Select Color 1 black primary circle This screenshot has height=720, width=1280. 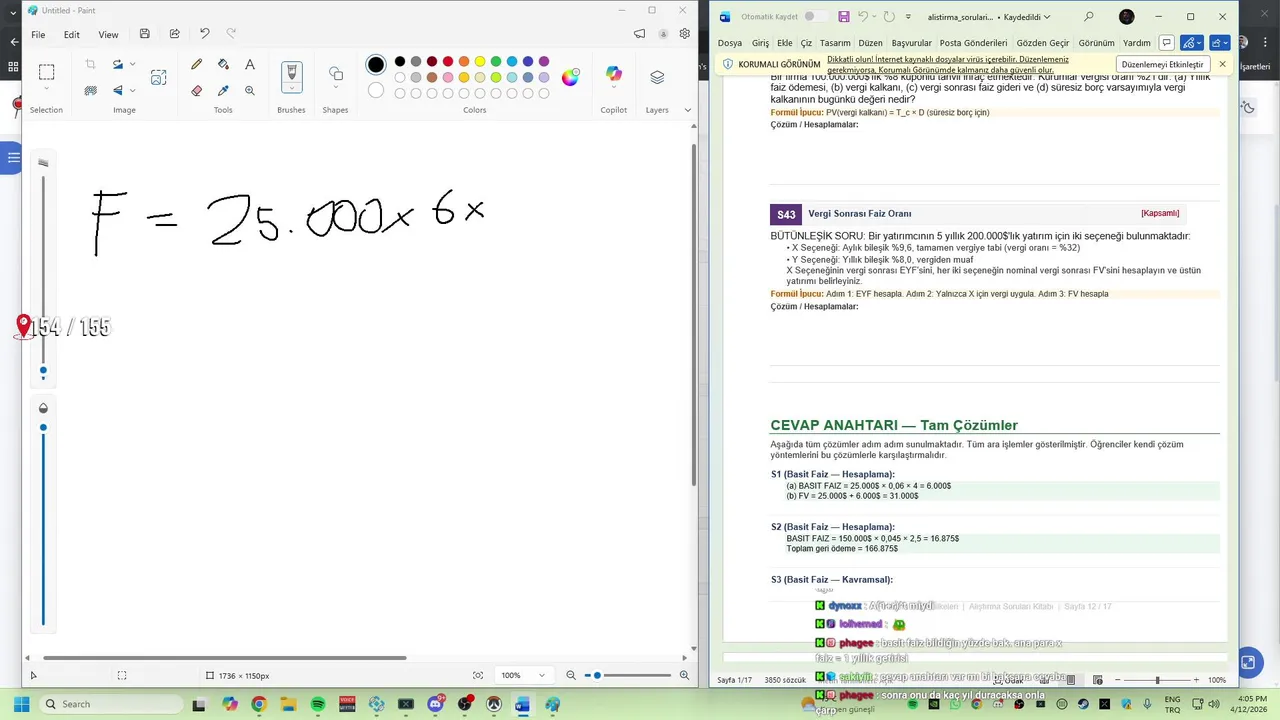(x=376, y=65)
